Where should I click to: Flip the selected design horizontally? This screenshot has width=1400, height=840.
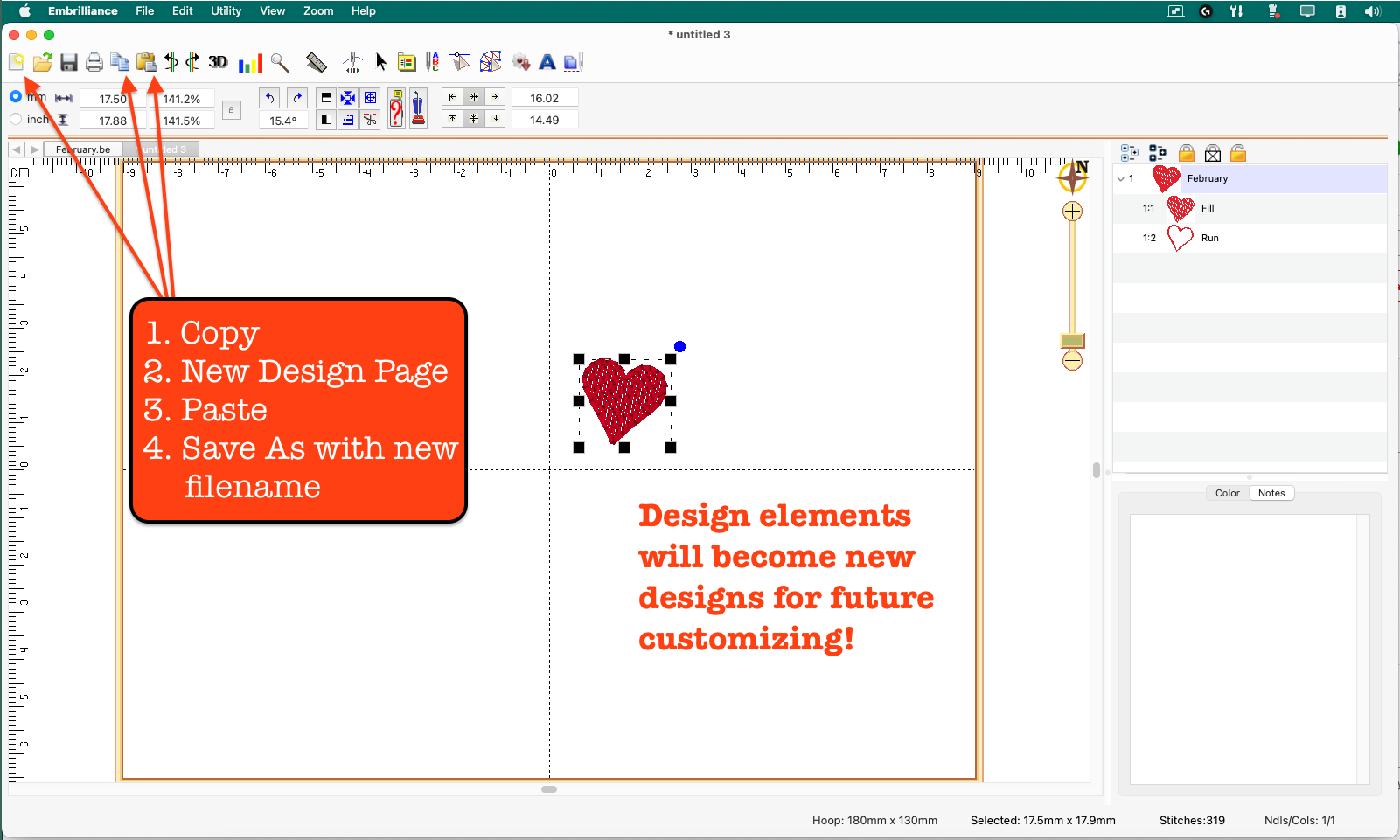(171, 62)
